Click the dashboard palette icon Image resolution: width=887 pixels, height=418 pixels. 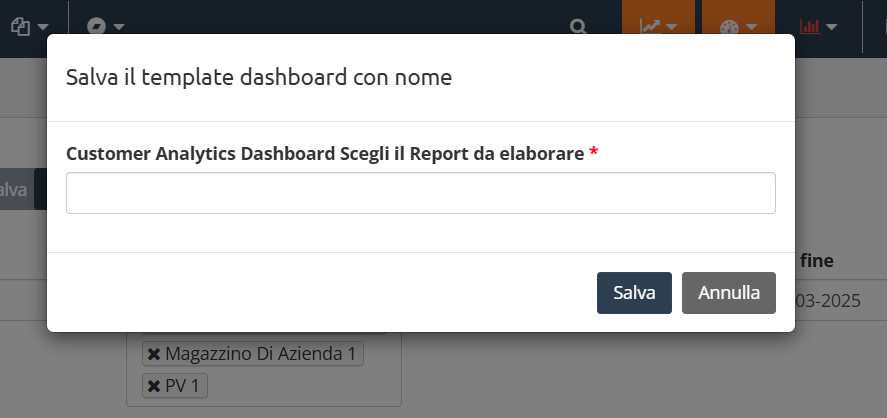pos(728,27)
